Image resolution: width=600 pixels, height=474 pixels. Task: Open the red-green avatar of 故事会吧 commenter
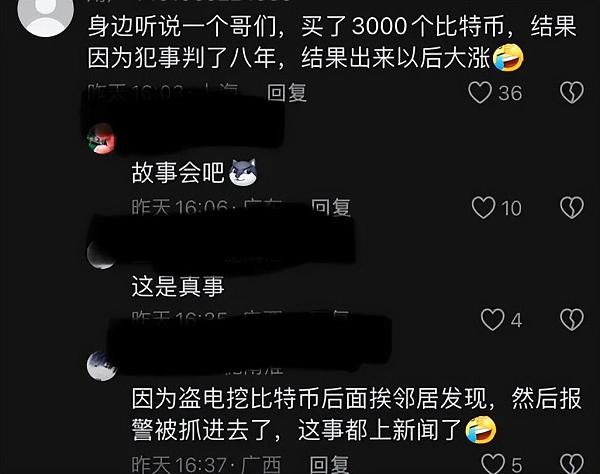point(101,138)
